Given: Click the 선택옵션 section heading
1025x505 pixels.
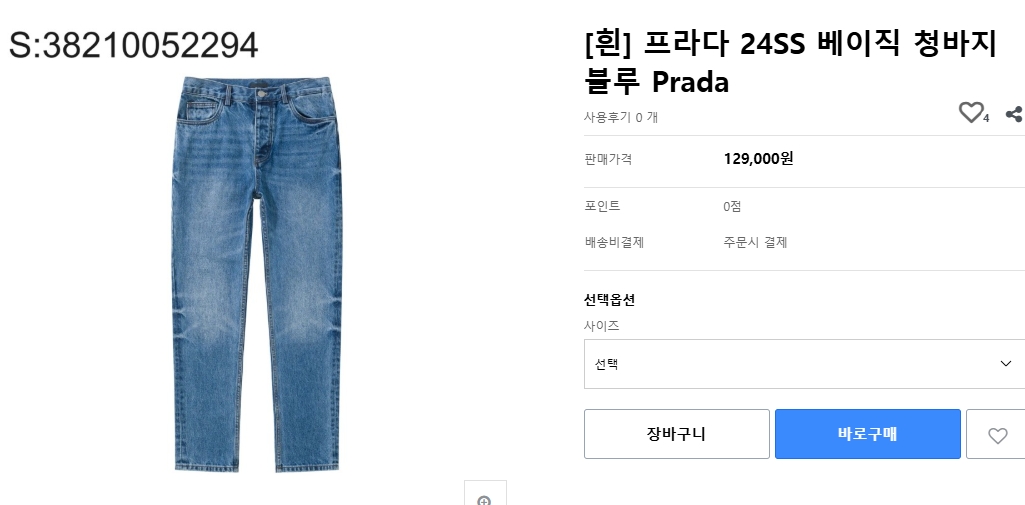Looking at the screenshot, I should coord(609,300).
